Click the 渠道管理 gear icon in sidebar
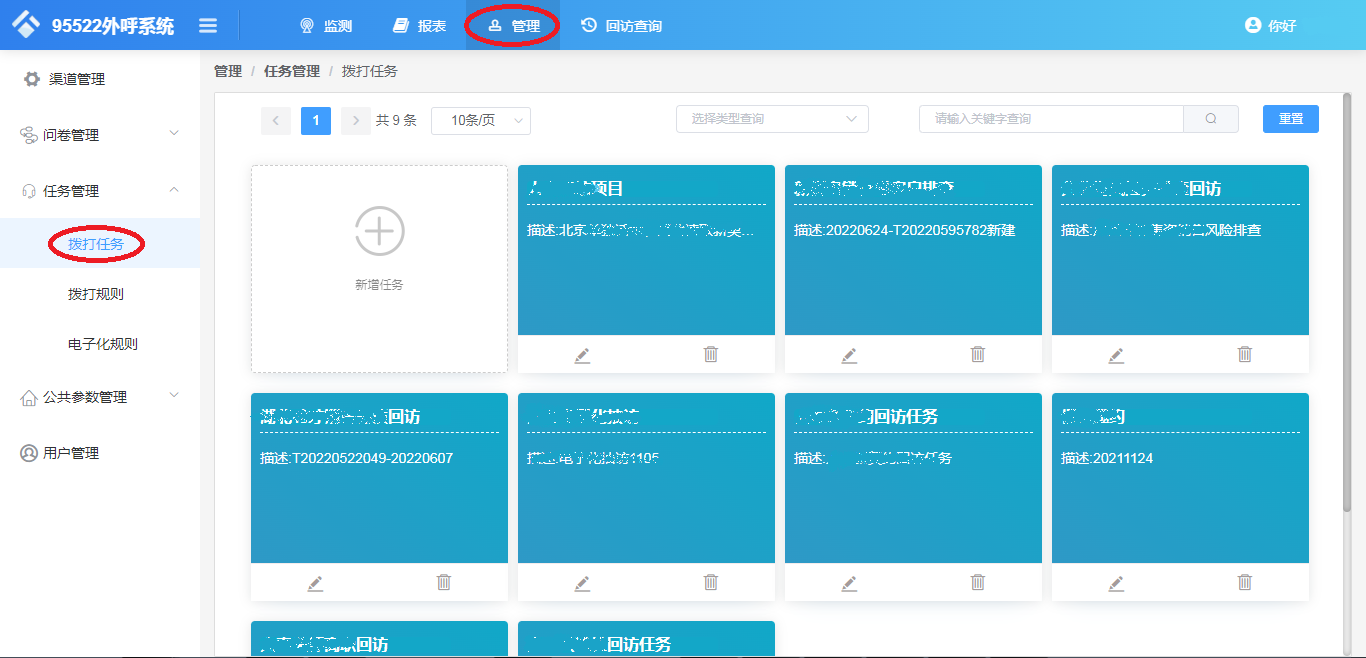Image resolution: width=1366 pixels, height=658 pixels. pos(31,79)
